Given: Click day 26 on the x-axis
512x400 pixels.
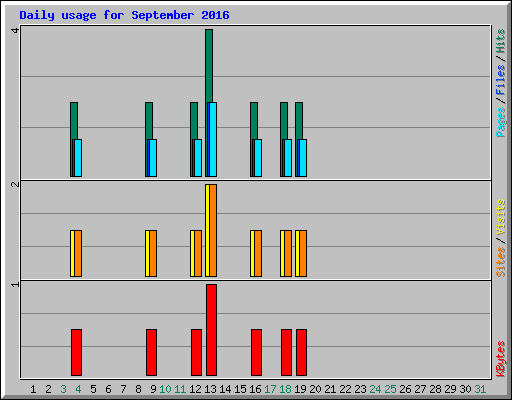Looking at the screenshot, I should click(x=405, y=389).
